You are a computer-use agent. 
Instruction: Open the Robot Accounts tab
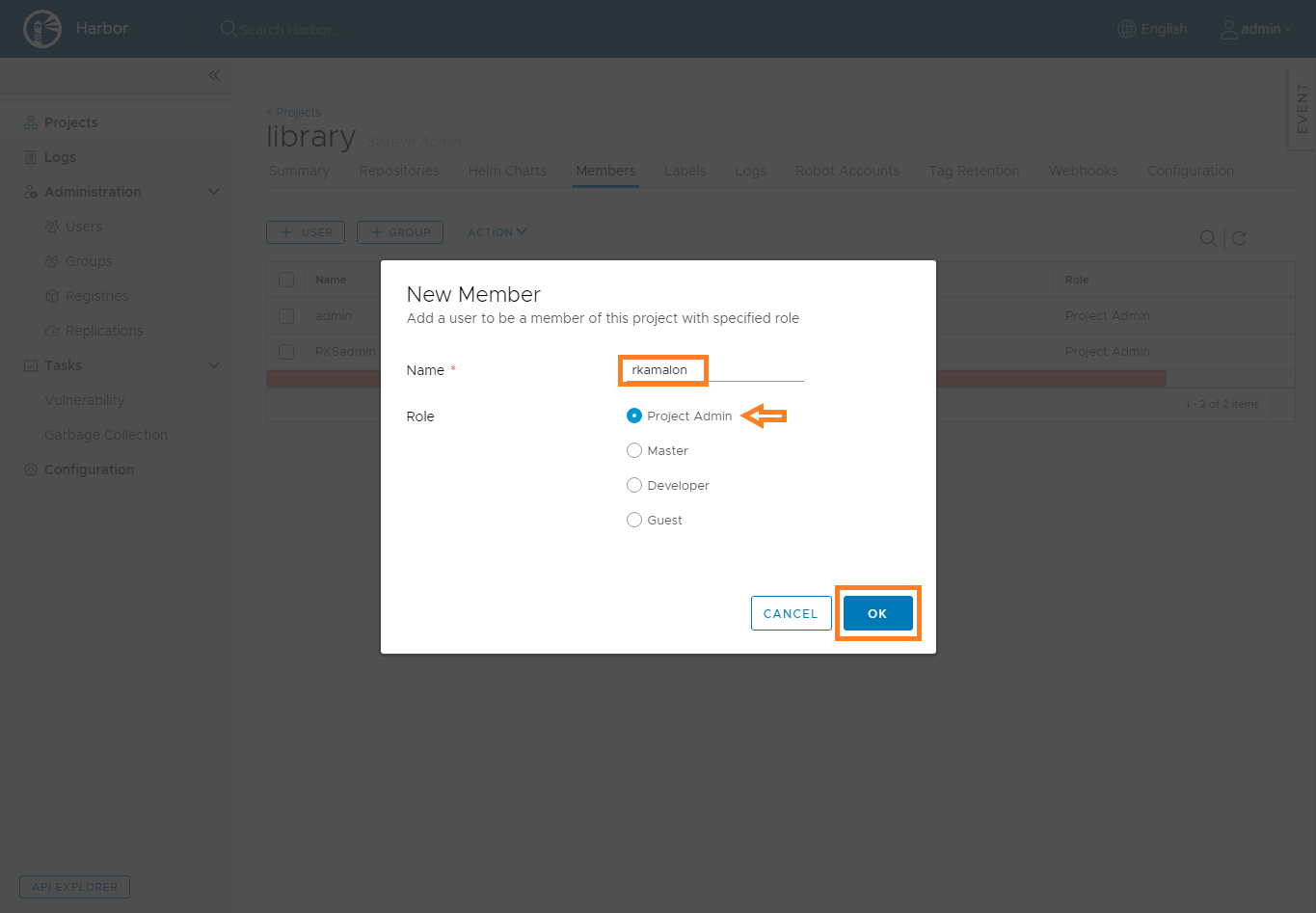tap(846, 171)
